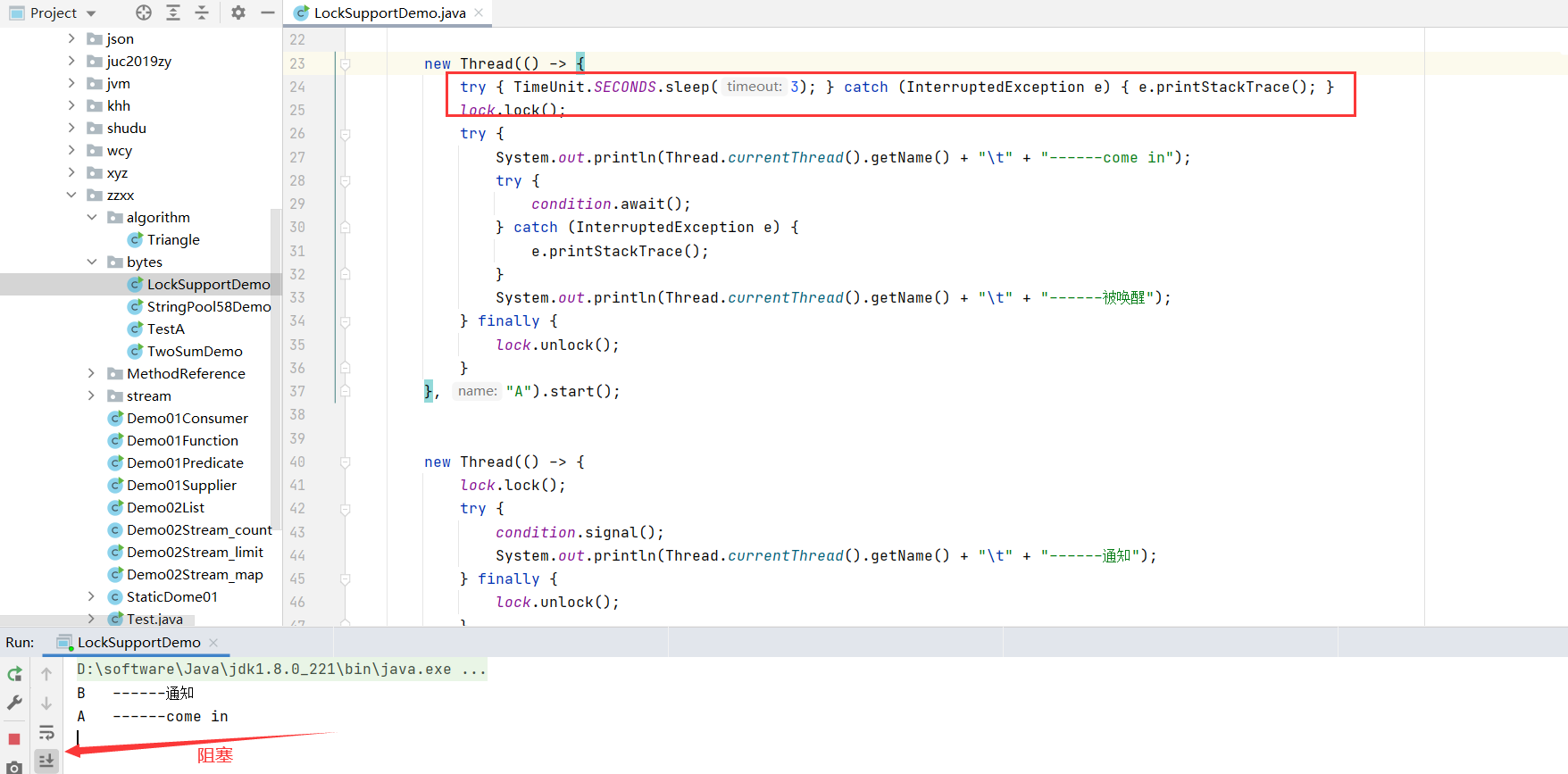Open the Project view dropdown
The height and width of the screenshot is (774, 1568).
pos(91,13)
